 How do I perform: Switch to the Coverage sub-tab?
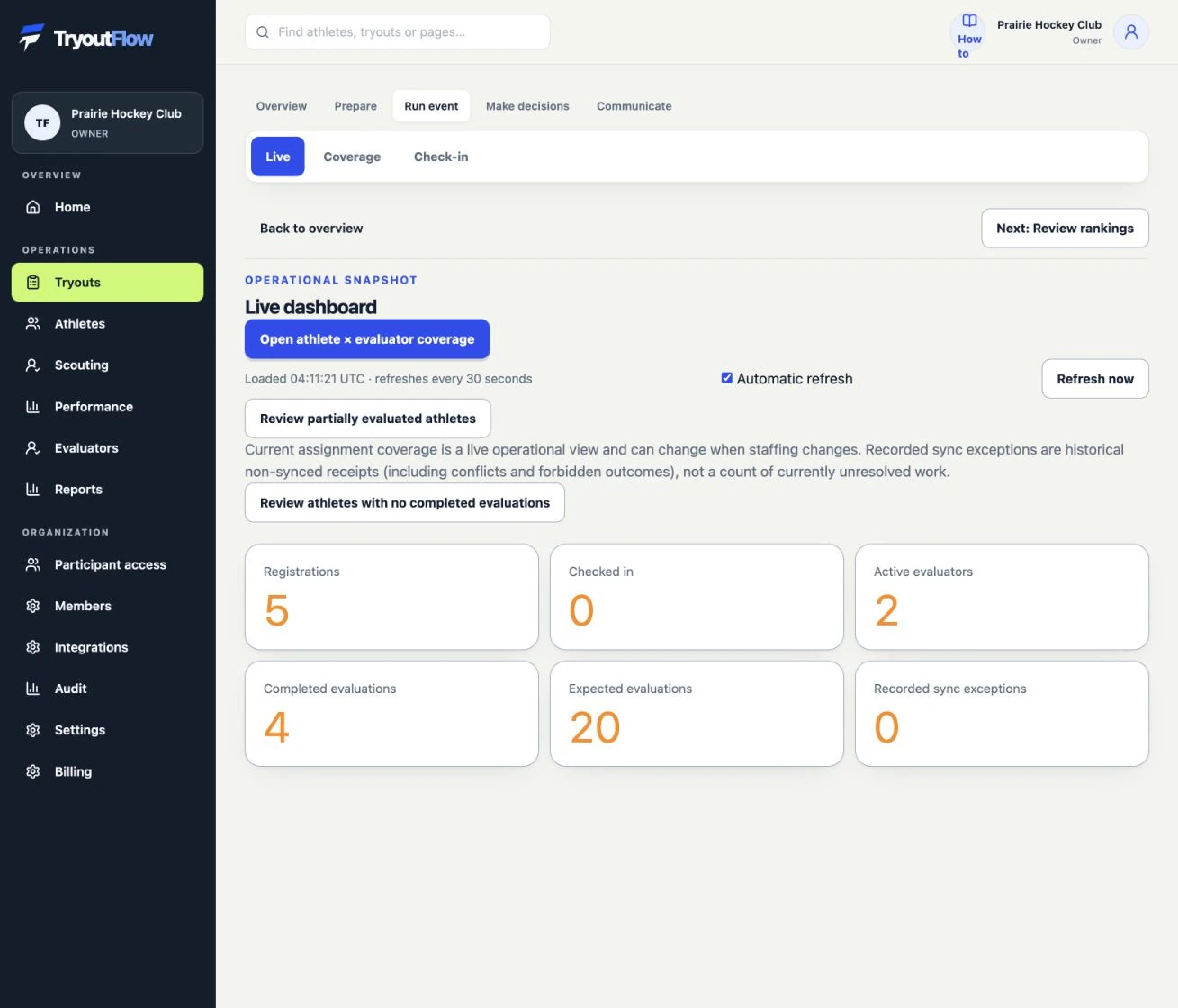pos(352,157)
